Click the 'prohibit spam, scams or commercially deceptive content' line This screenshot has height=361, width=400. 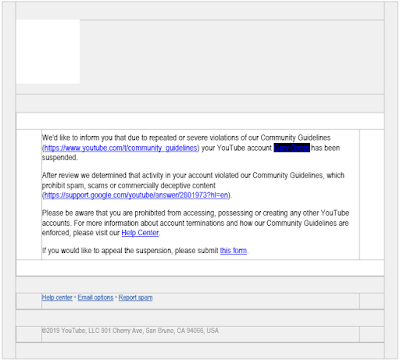(129, 185)
